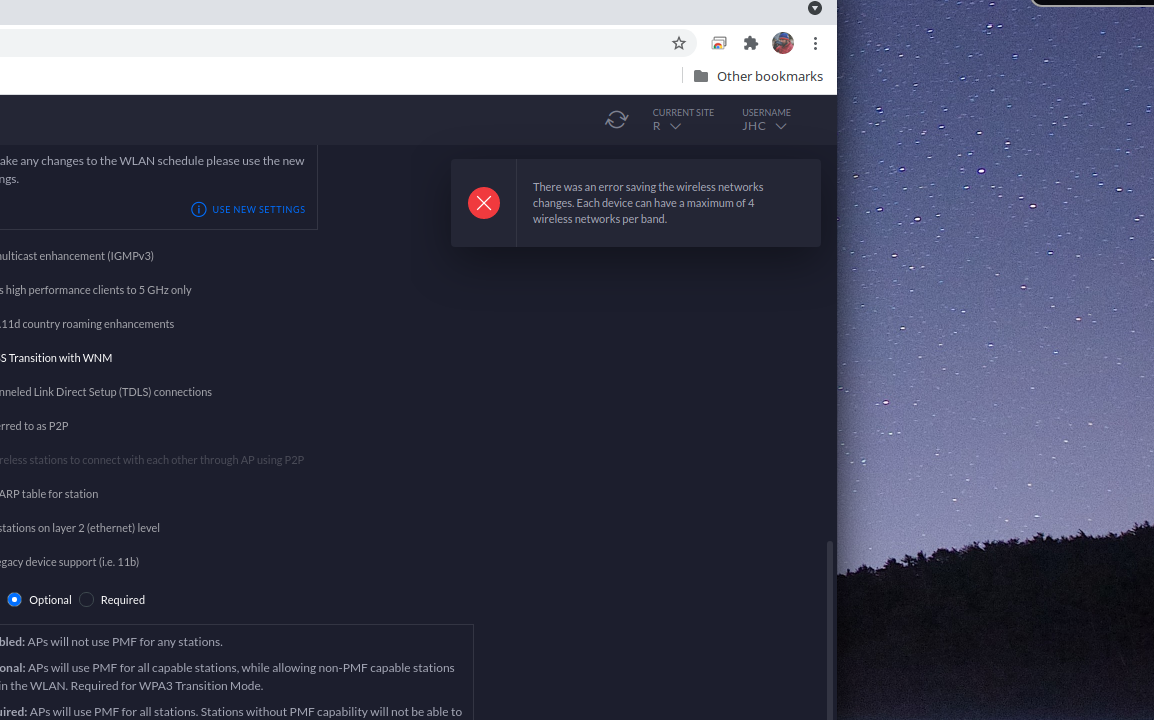This screenshot has width=1154, height=720.
Task: Open the Other bookmarks folder
Action: point(758,76)
